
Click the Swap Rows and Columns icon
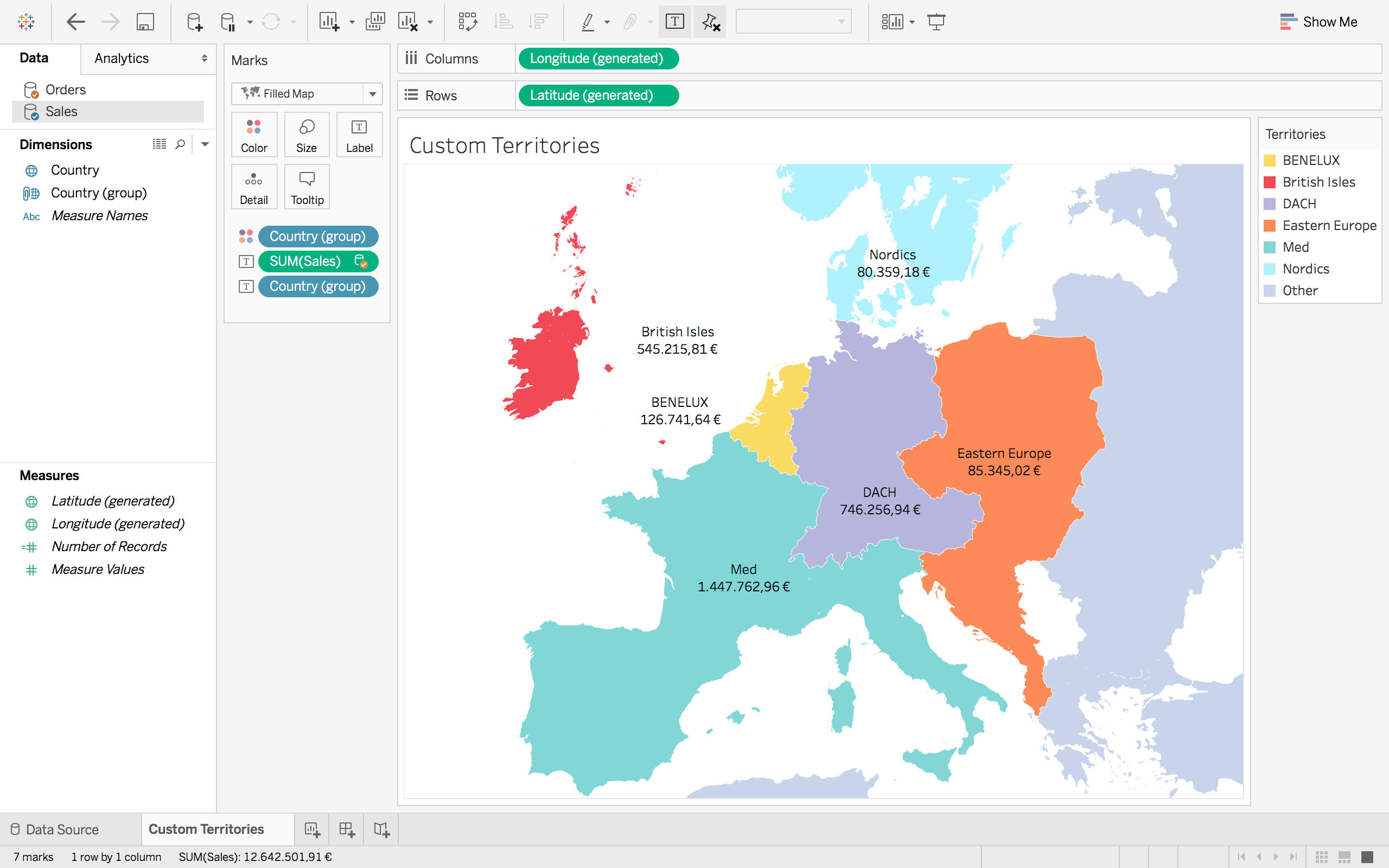coord(467,22)
